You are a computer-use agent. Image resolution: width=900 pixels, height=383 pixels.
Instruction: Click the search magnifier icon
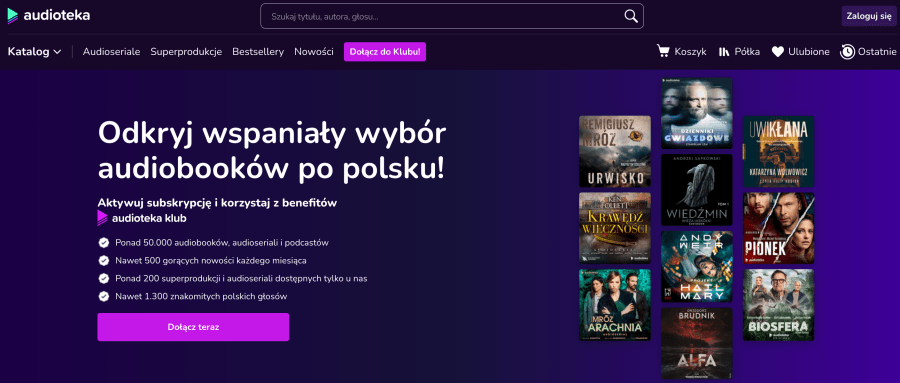click(x=631, y=16)
